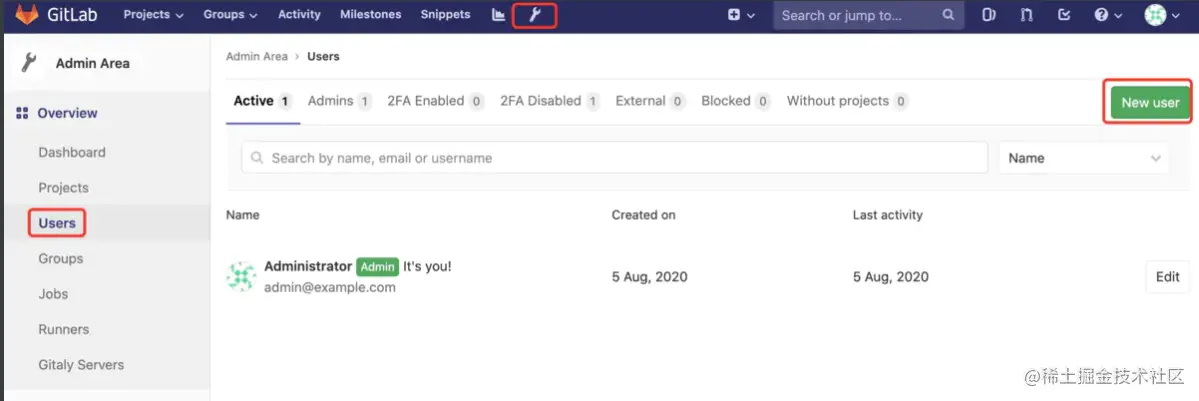Open Dashboard in the sidebar
The height and width of the screenshot is (401, 1199).
point(72,152)
